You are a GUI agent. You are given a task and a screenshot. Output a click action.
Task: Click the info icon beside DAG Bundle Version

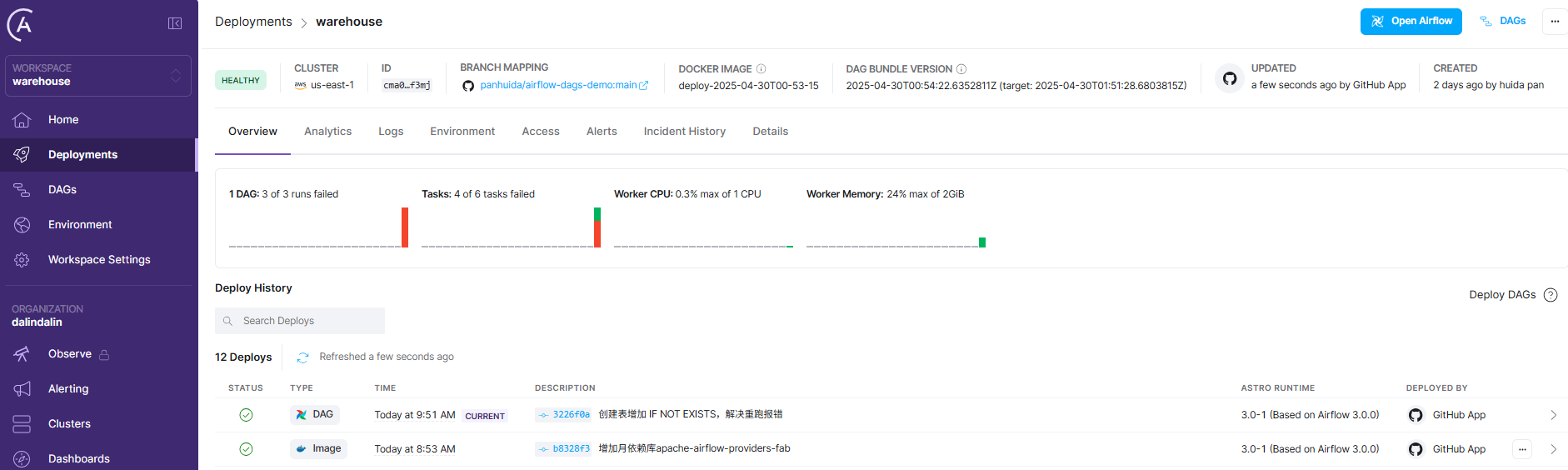coord(961,69)
